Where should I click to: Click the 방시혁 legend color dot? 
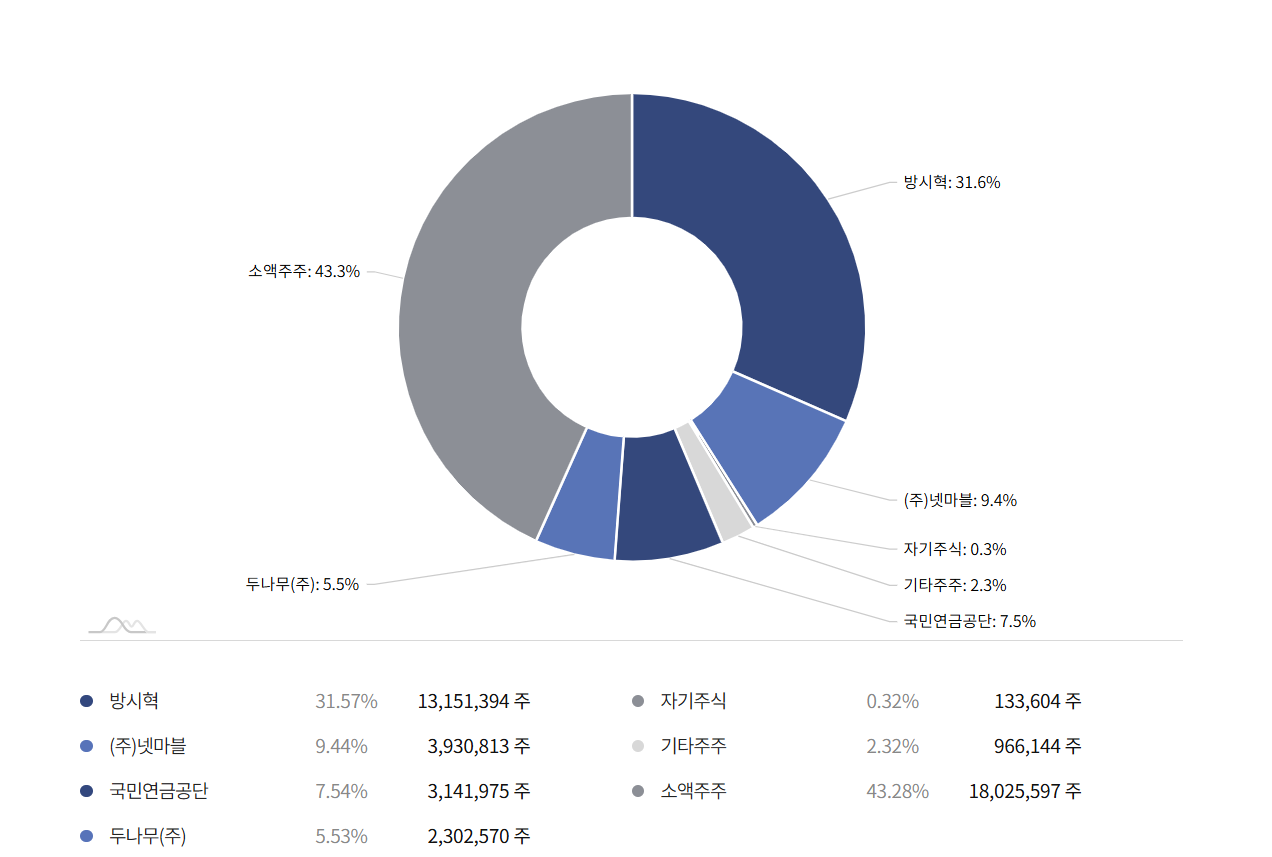(x=87, y=701)
